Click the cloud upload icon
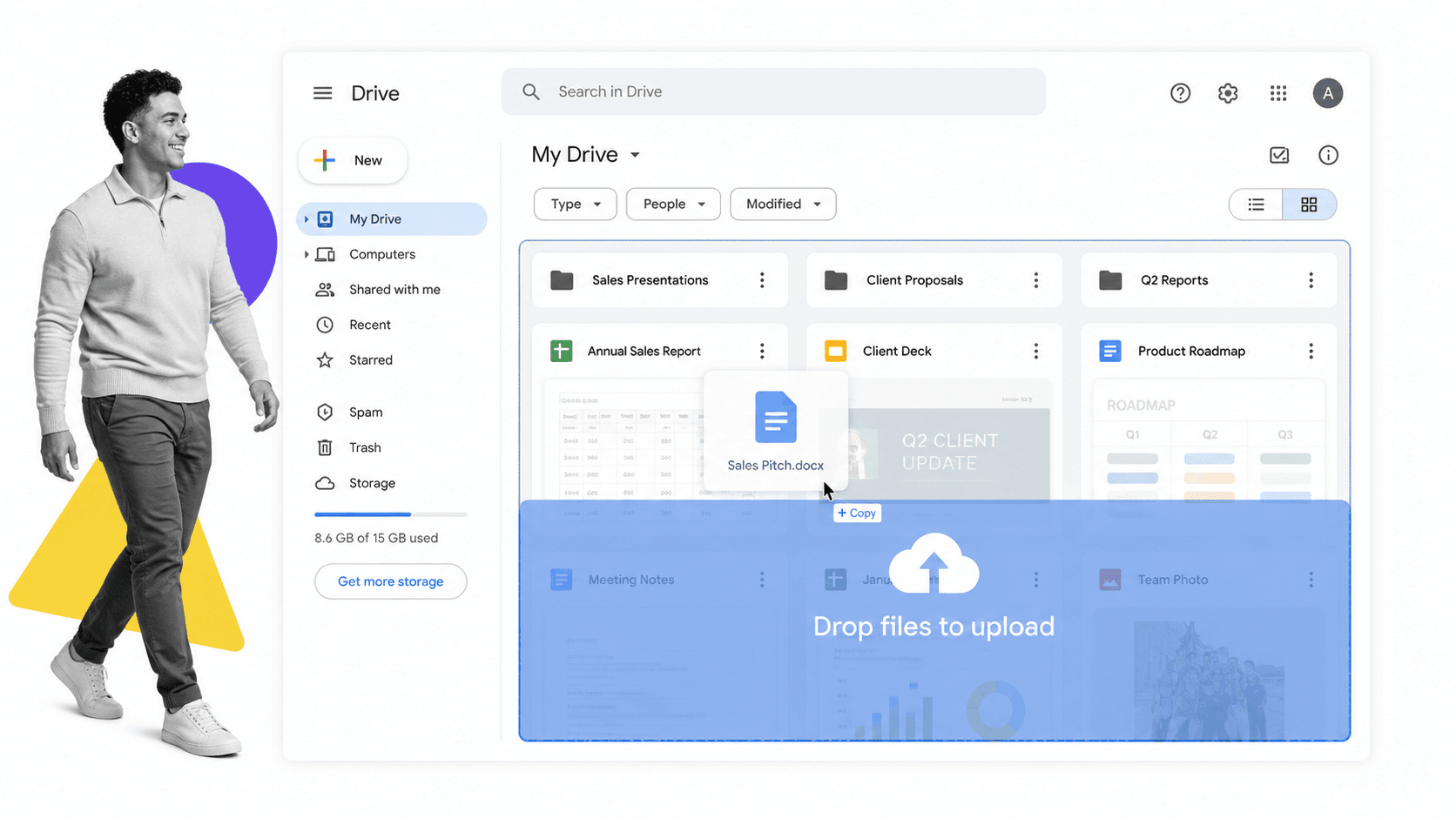Image resolution: width=1456 pixels, height=819 pixels. click(934, 563)
